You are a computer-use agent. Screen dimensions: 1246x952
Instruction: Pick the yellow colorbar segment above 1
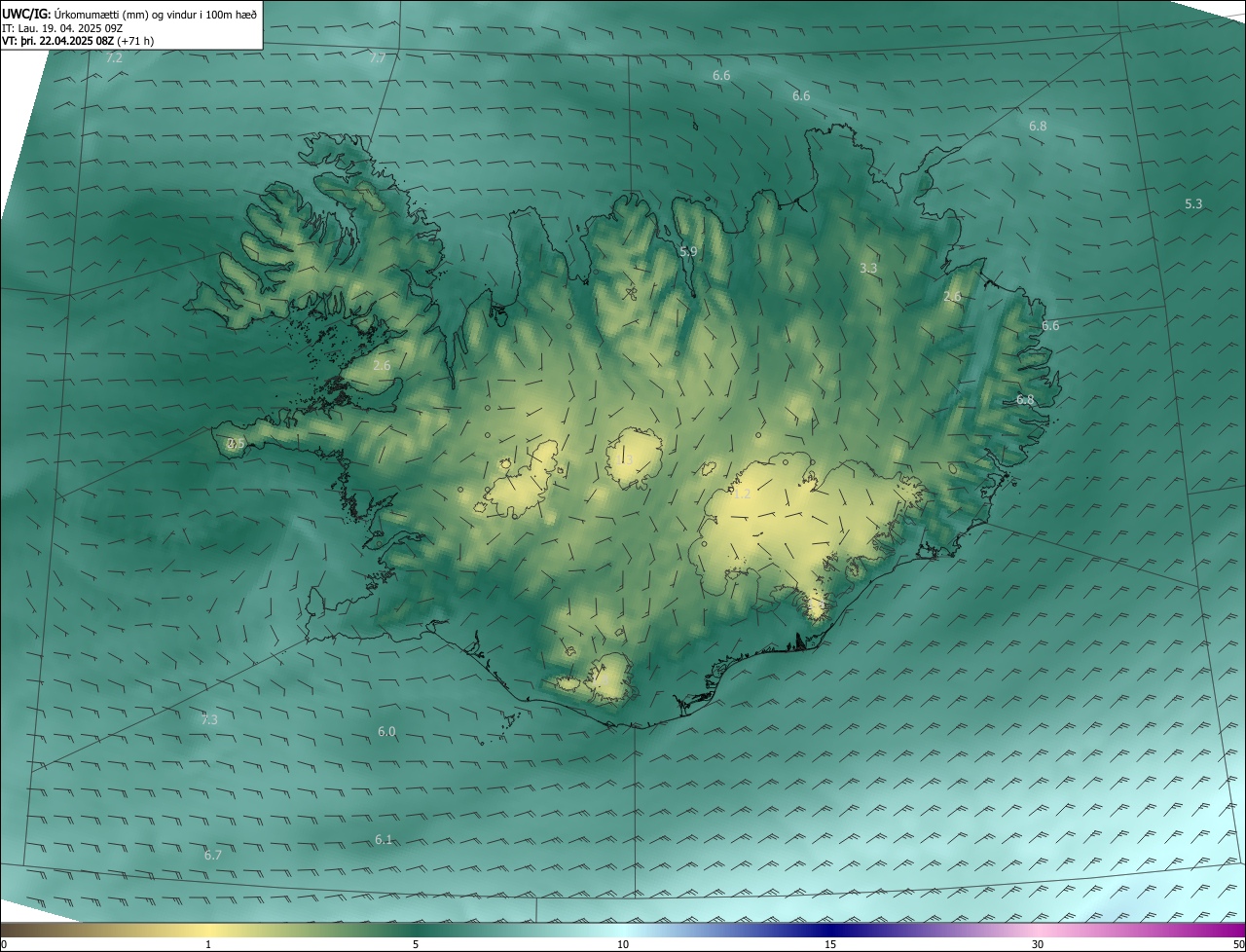(x=208, y=931)
